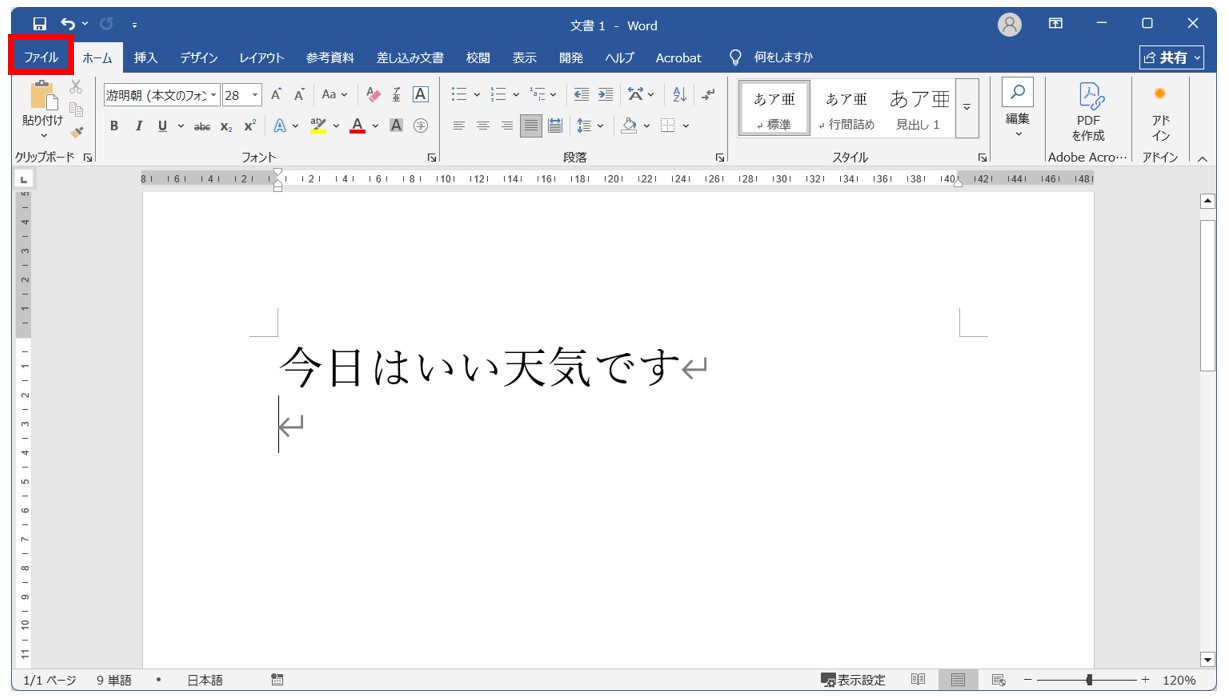Click the Cut scissors icon

tap(76, 87)
